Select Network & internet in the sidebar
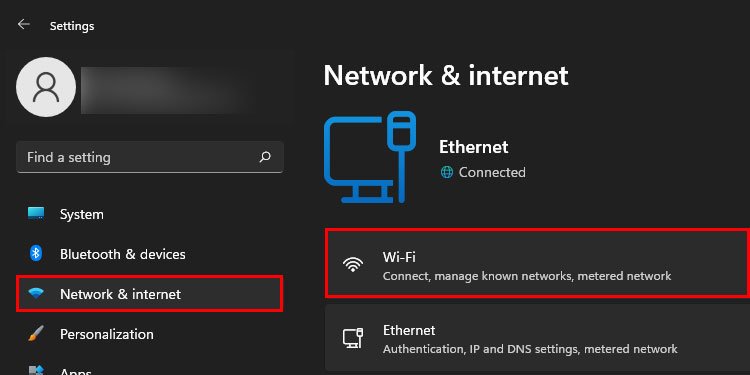750x375 pixels. pyautogui.click(x=150, y=294)
